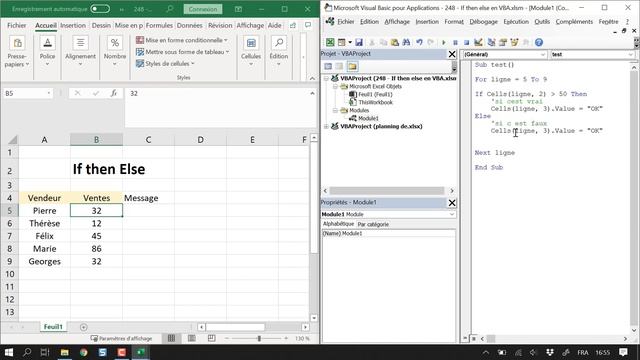Add a new sheet with plus button
This screenshot has width=640, height=360.
coord(84,327)
